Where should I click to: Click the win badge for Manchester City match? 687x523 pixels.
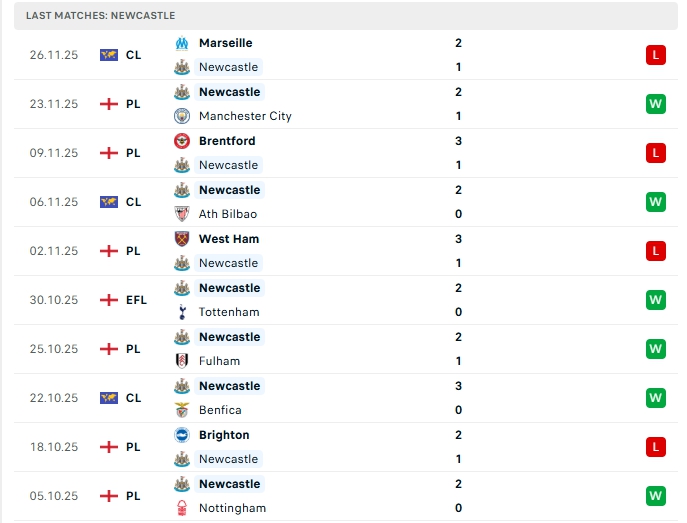(655, 104)
